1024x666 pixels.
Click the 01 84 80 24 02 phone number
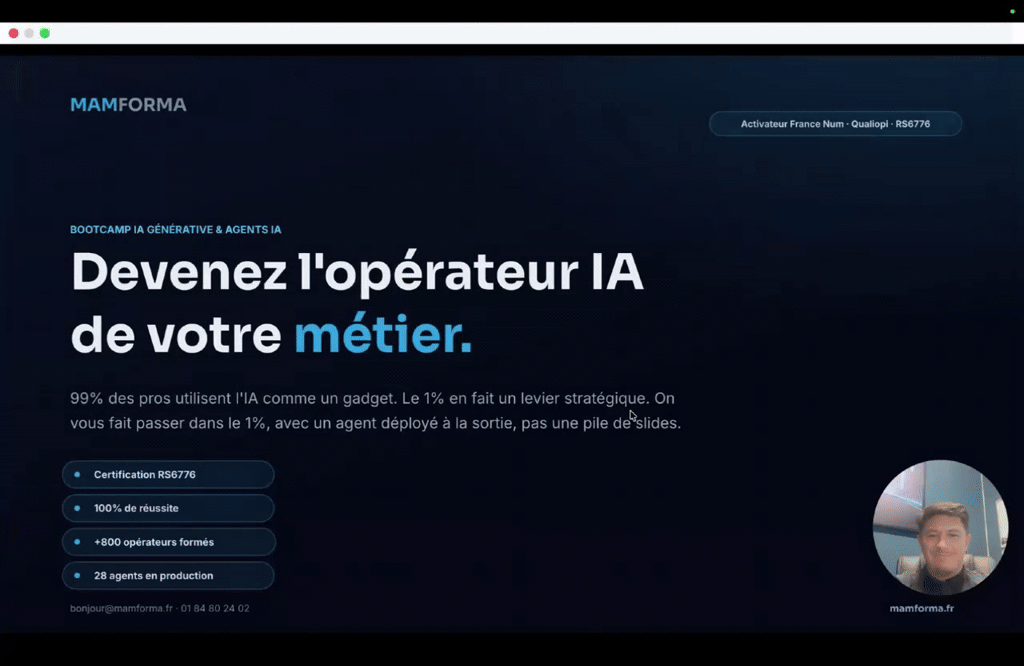coord(215,609)
